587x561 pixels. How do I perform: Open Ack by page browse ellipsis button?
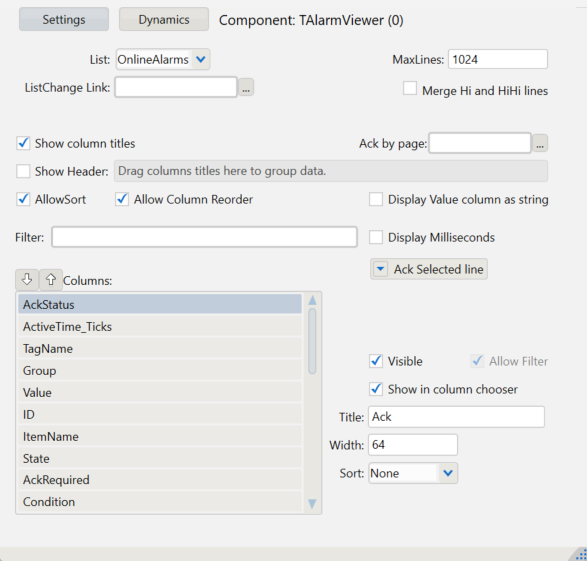tap(540, 143)
